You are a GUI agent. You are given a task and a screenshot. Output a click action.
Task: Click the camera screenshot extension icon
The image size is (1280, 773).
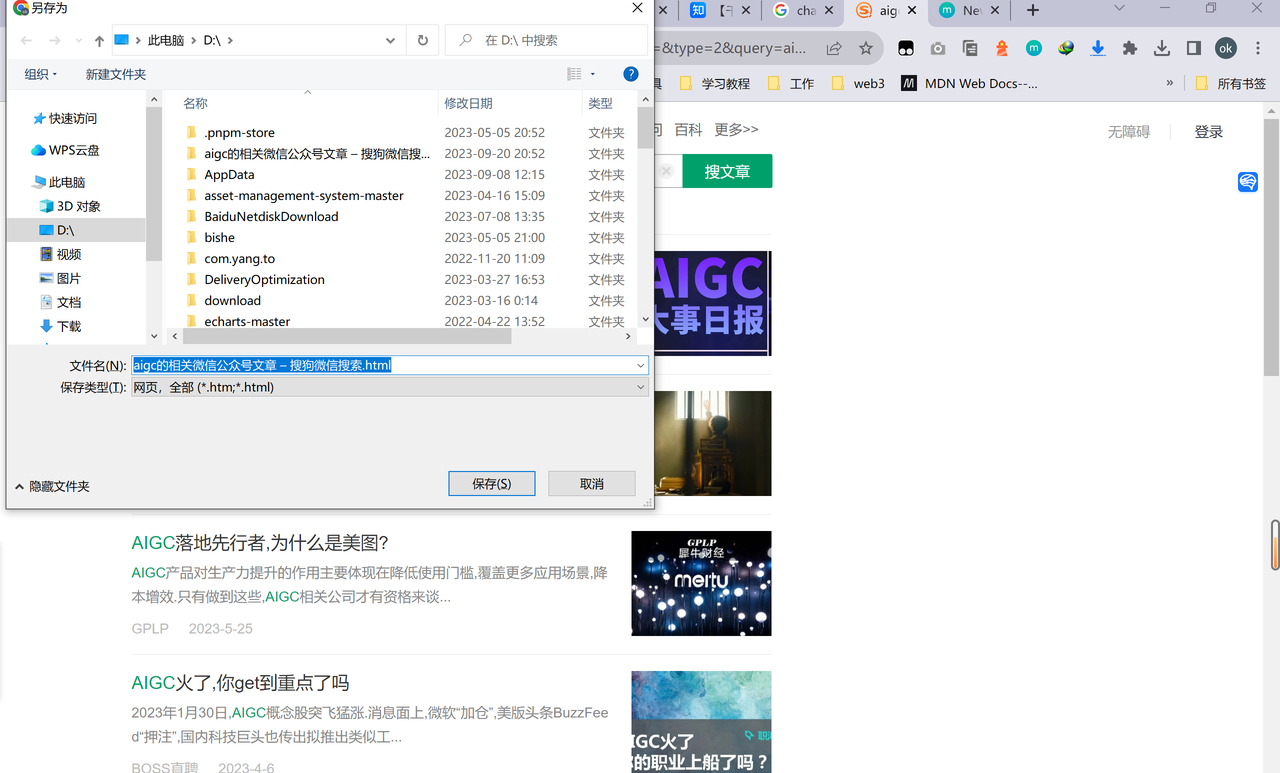(938, 48)
